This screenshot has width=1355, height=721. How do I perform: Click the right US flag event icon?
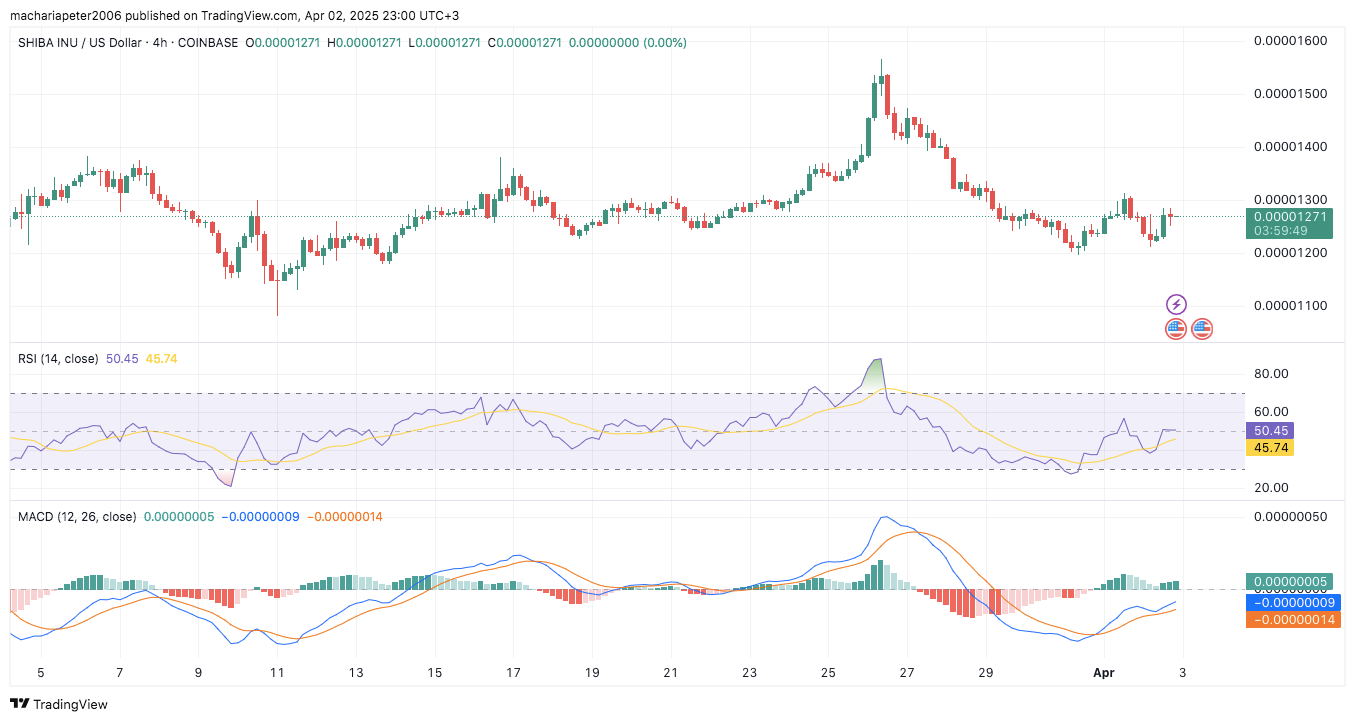tap(1201, 328)
